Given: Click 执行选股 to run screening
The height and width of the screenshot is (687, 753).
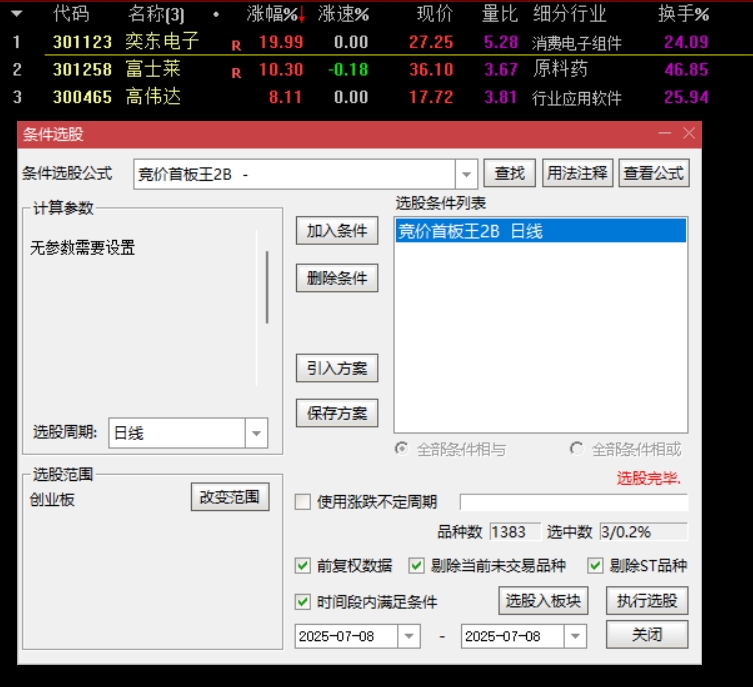Looking at the screenshot, I should [x=647, y=601].
